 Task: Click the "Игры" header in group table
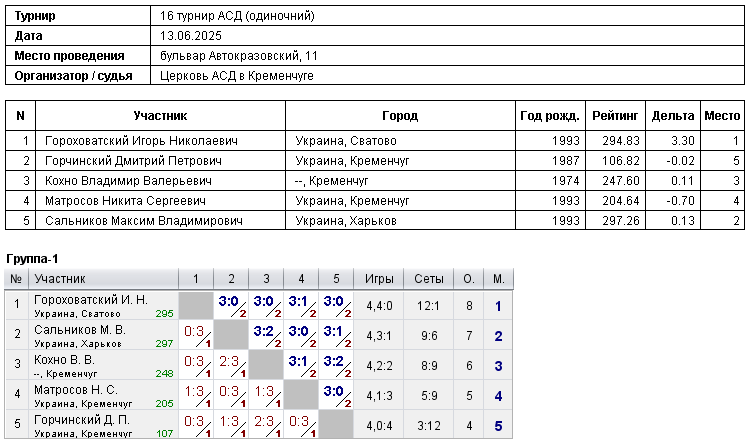click(379, 279)
